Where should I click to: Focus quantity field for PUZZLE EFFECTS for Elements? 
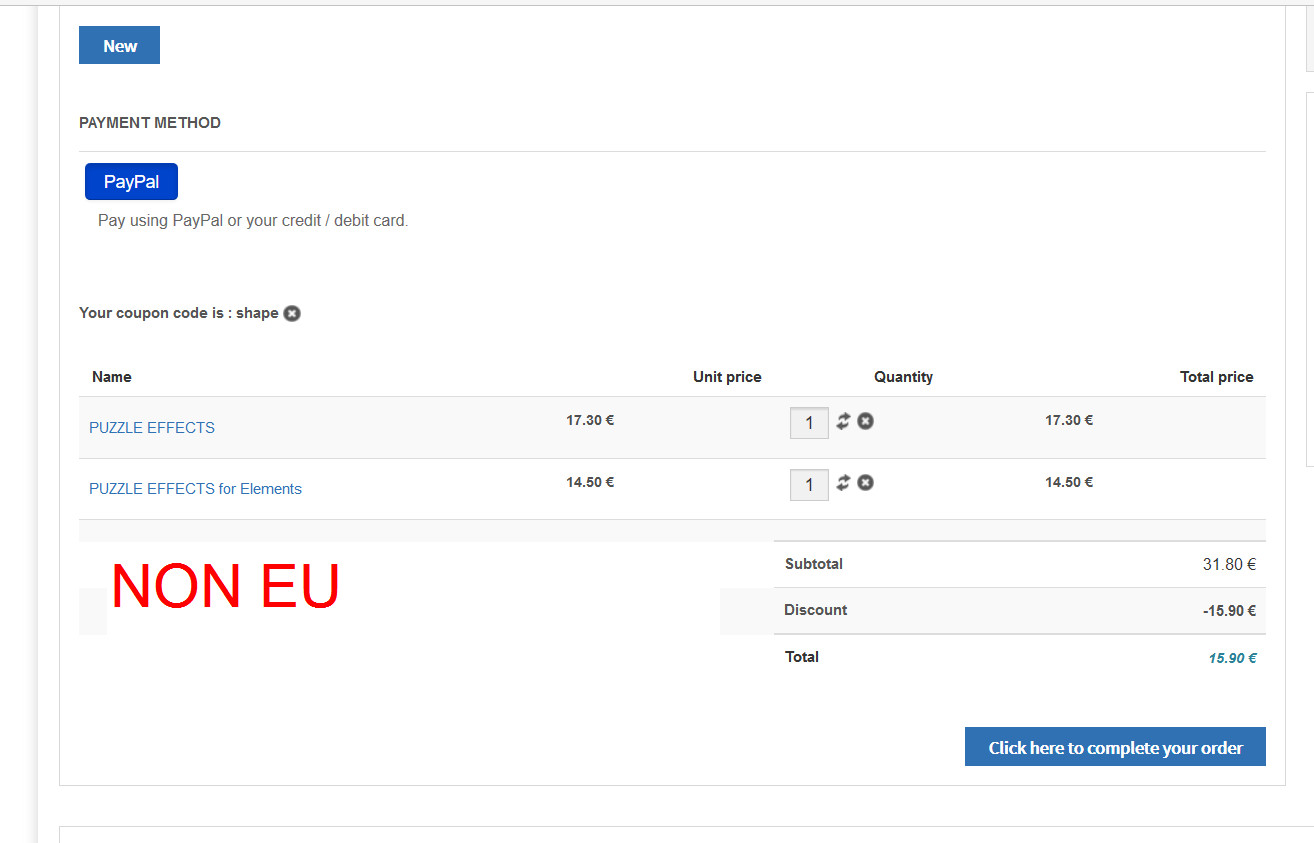pyautogui.click(x=809, y=485)
